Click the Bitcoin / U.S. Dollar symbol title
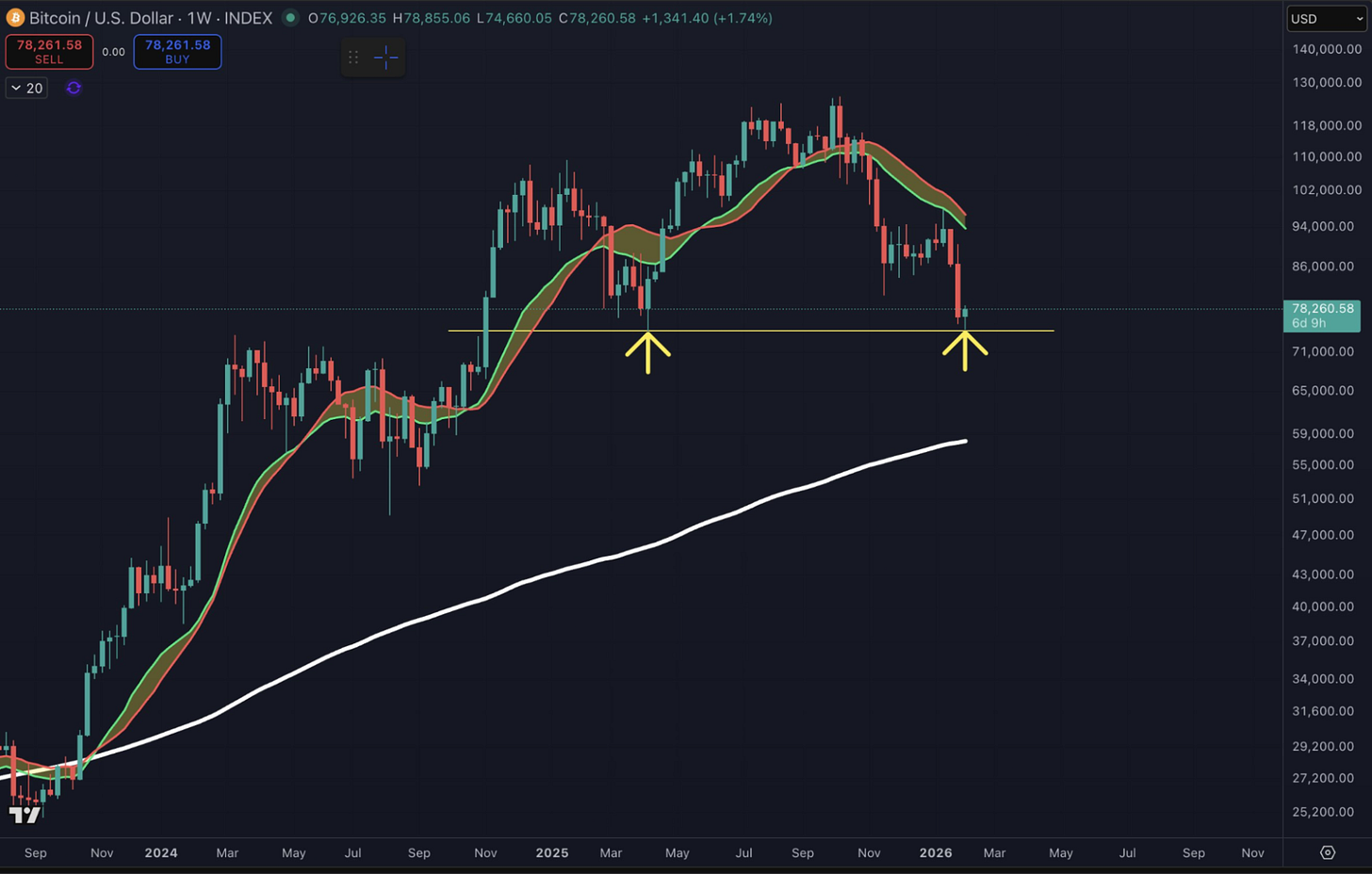Screen dimensions: 1372x874 point(102,18)
